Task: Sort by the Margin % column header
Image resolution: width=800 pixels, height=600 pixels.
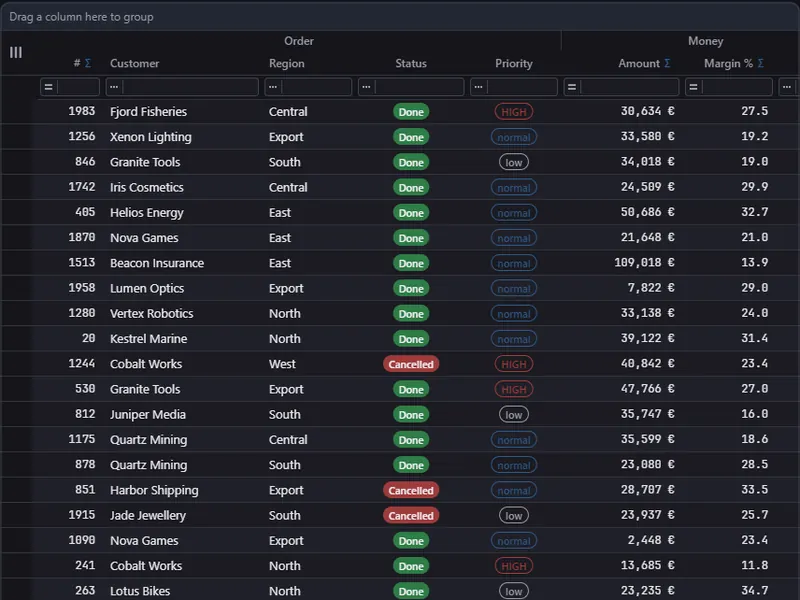Action: click(728, 63)
